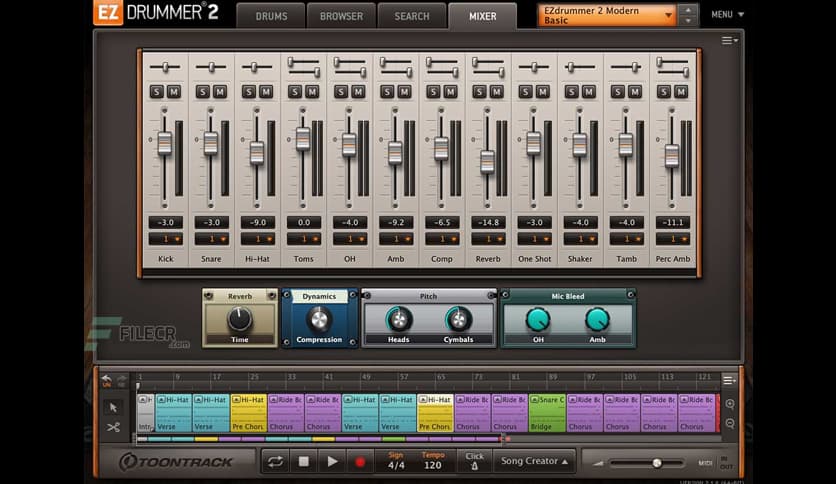Select the first yellow Pre Chorus block

[248, 413]
